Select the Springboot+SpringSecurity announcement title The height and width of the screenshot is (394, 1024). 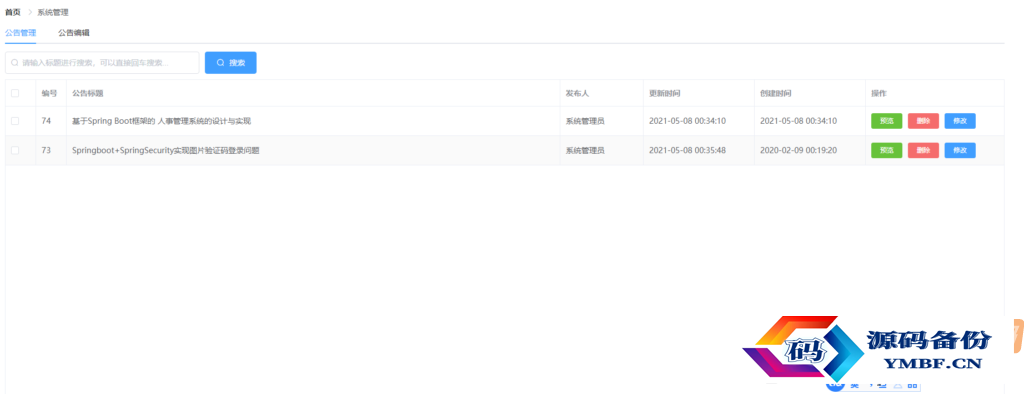pyautogui.click(x=165, y=150)
